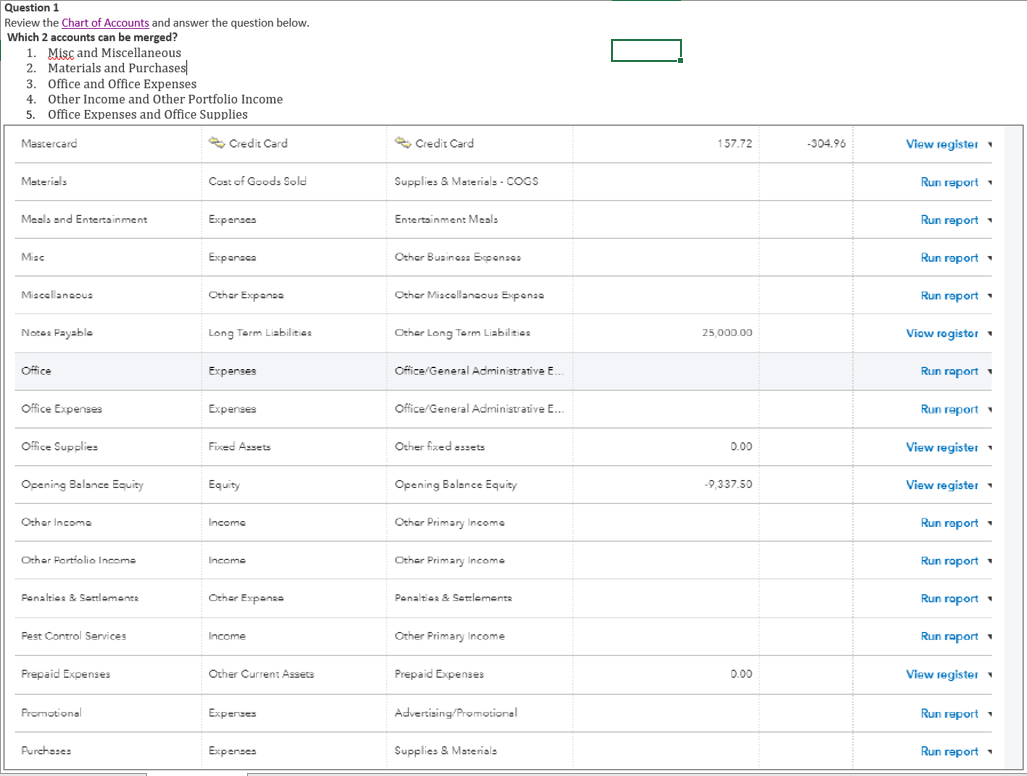Open View register for Prepaid Expenses
Image resolution: width=1027 pixels, height=776 pixels.
(941, 674)
